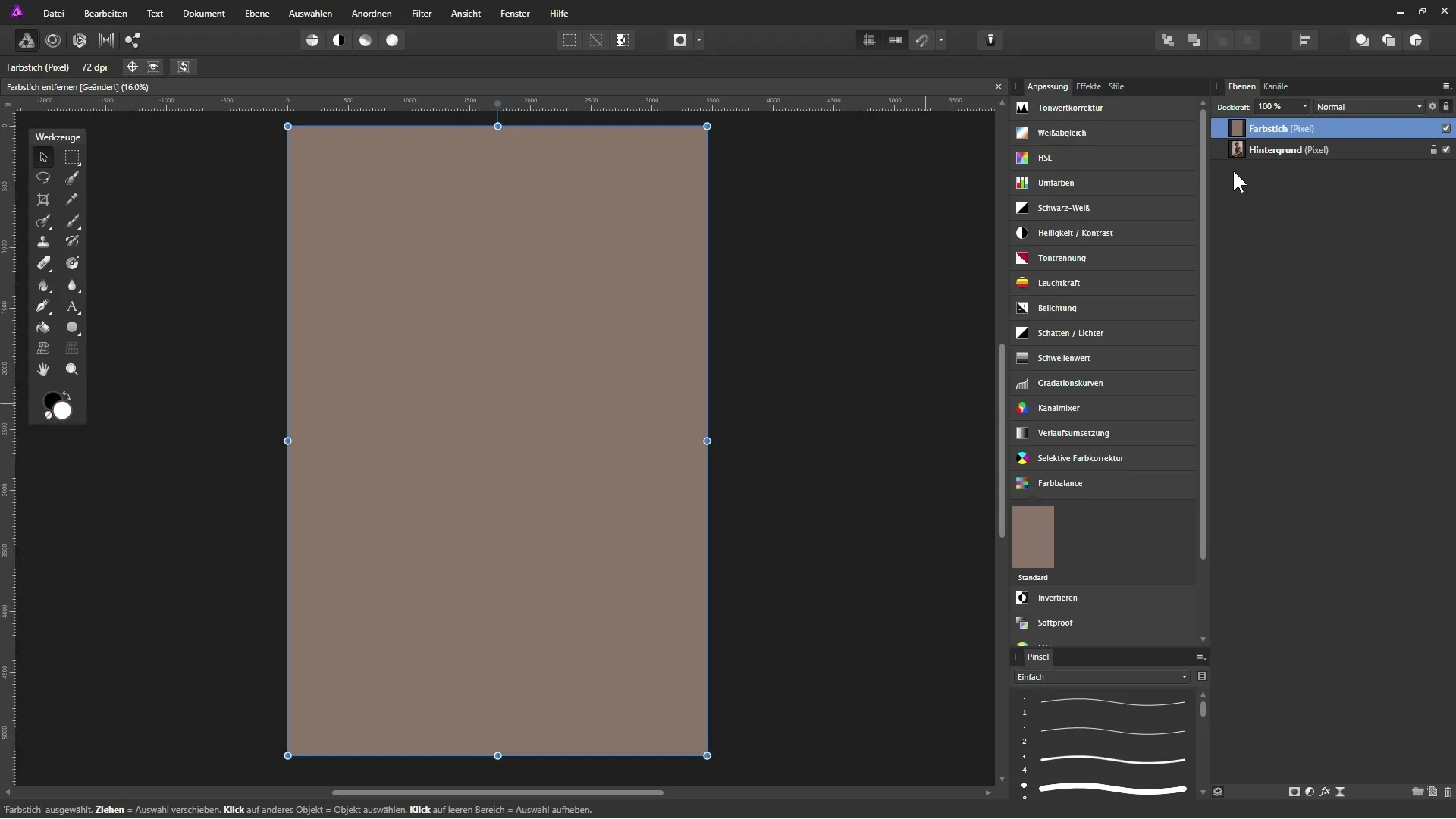Toggle visibility checkbox of Hintergrund layer

pyautogui.click(x=1446, y=149)
